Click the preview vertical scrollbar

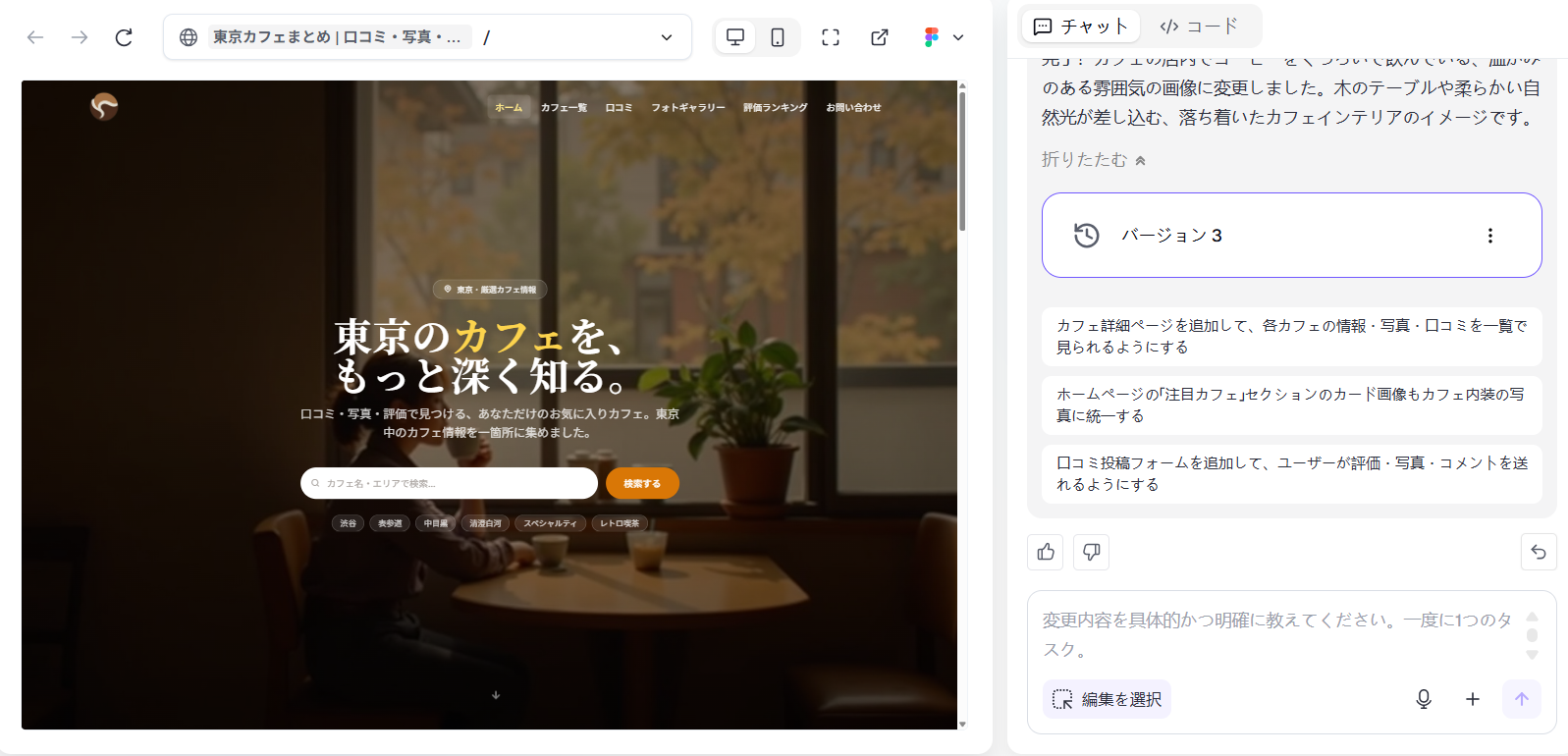click(x=962, y=162)
